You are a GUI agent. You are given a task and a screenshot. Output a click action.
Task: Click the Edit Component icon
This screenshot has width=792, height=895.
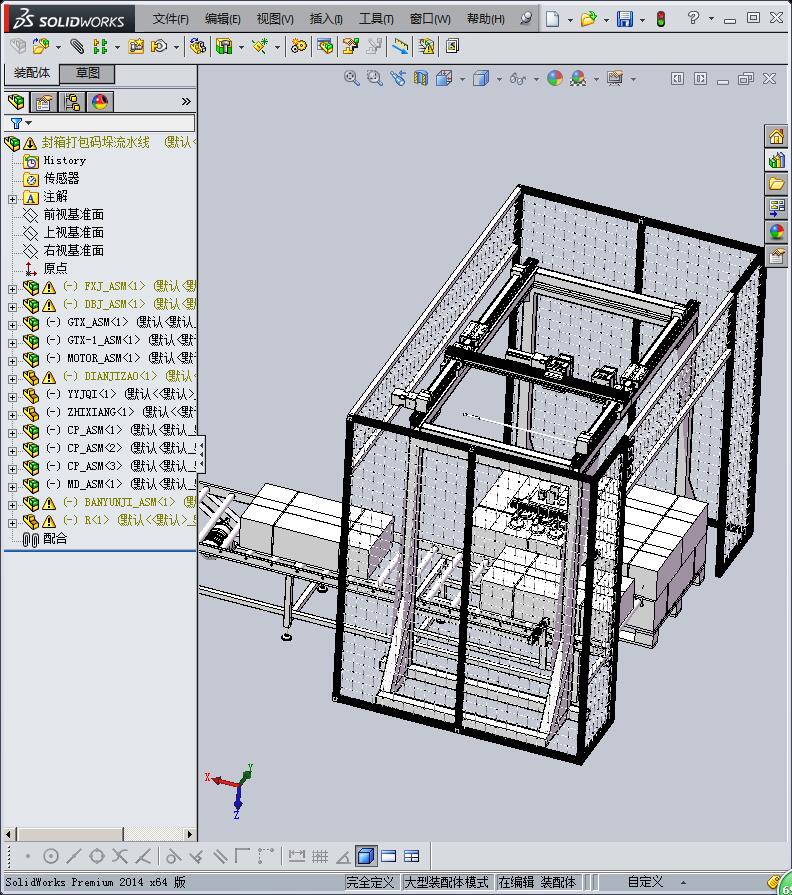pyautogui.click(x=18, y=46)
